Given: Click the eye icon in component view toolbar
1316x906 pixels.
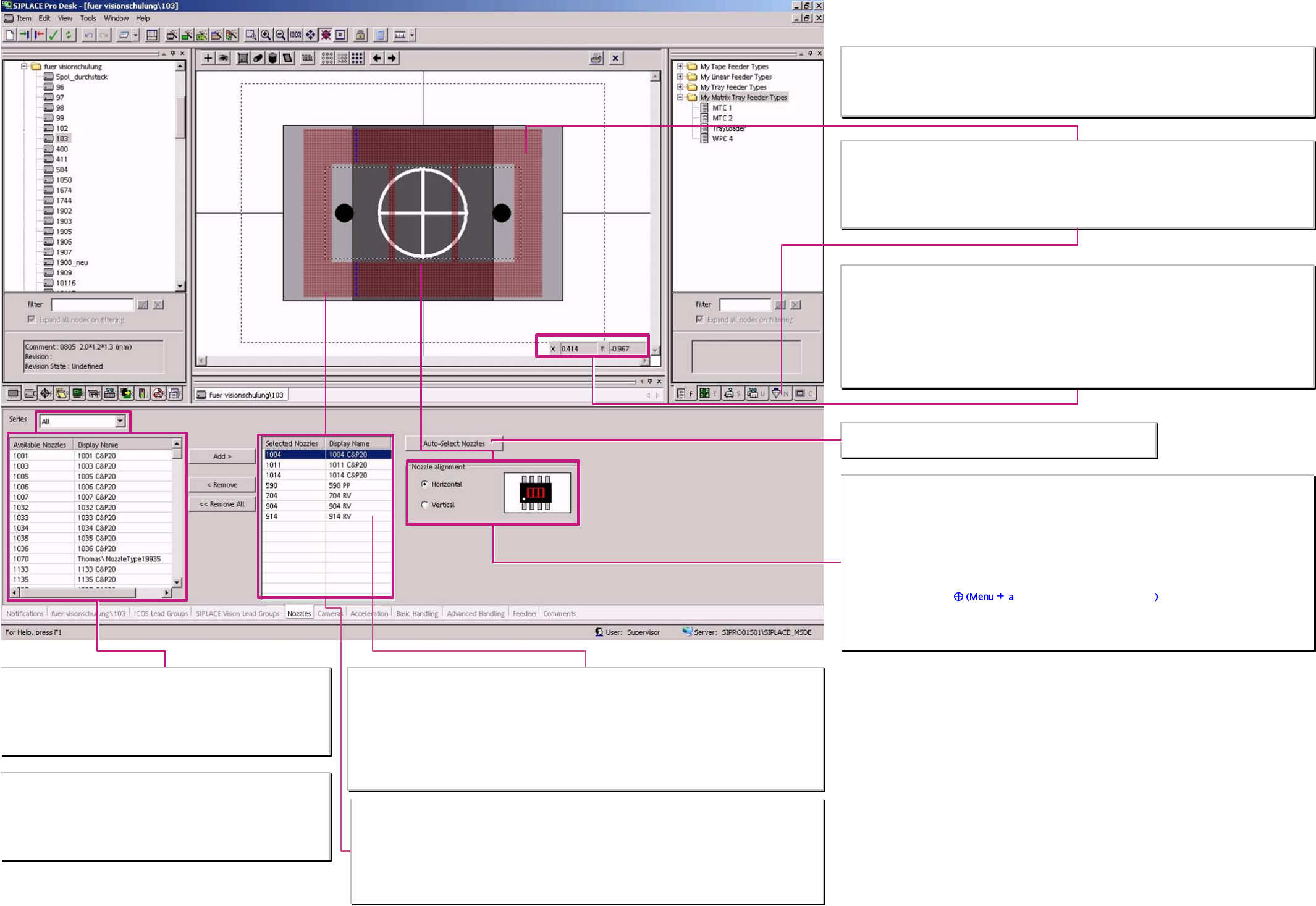Looking at the screenshot, I should click(x=223, y=58).
